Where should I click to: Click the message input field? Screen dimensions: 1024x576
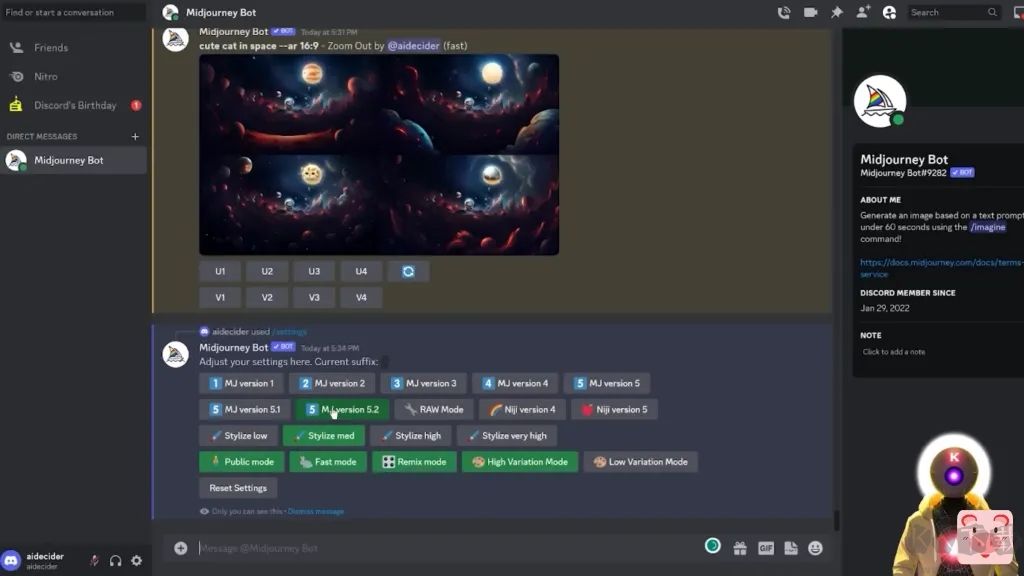tap(447, 549)
